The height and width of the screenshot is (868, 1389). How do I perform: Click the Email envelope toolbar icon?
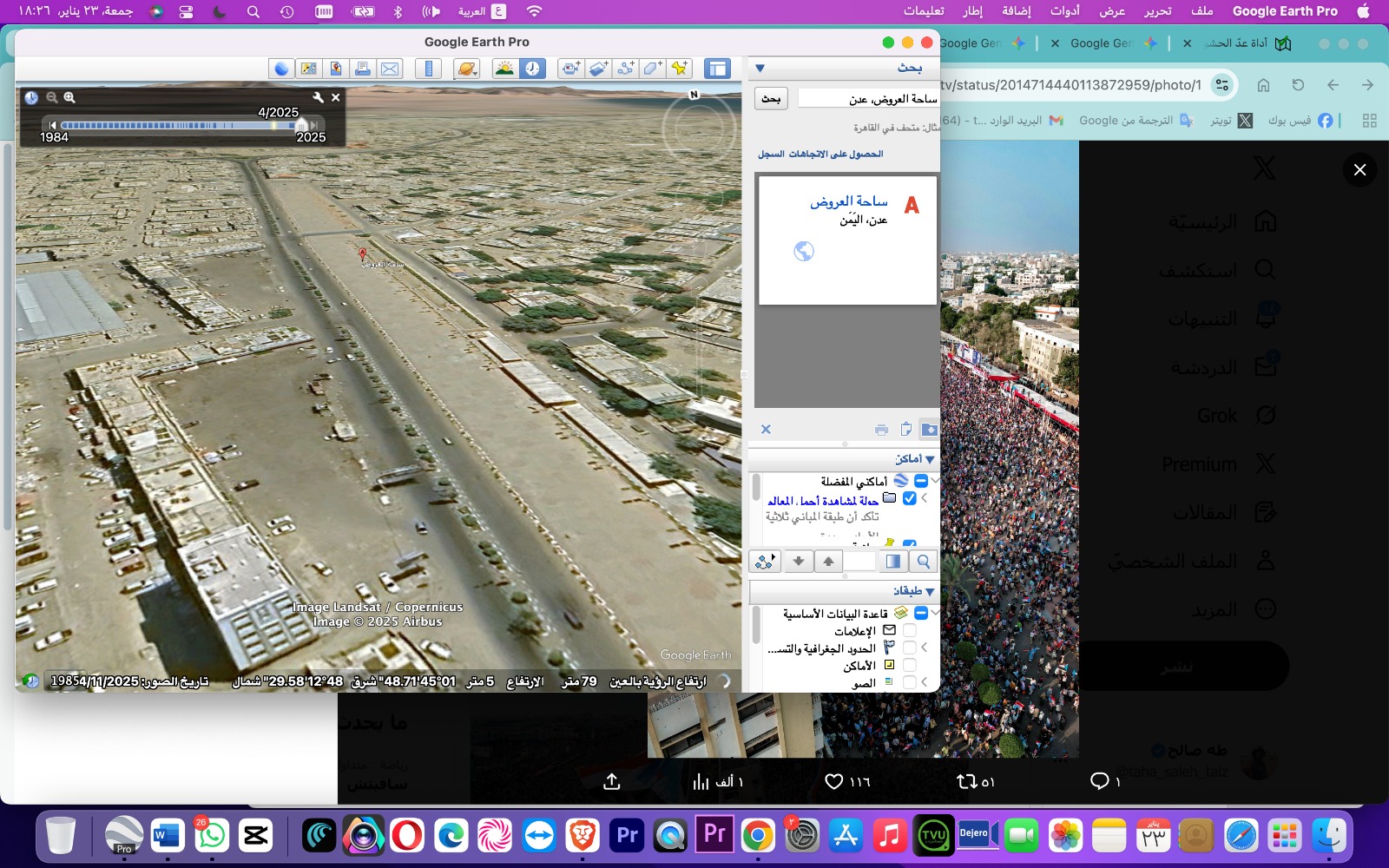[x=391, y=69]
